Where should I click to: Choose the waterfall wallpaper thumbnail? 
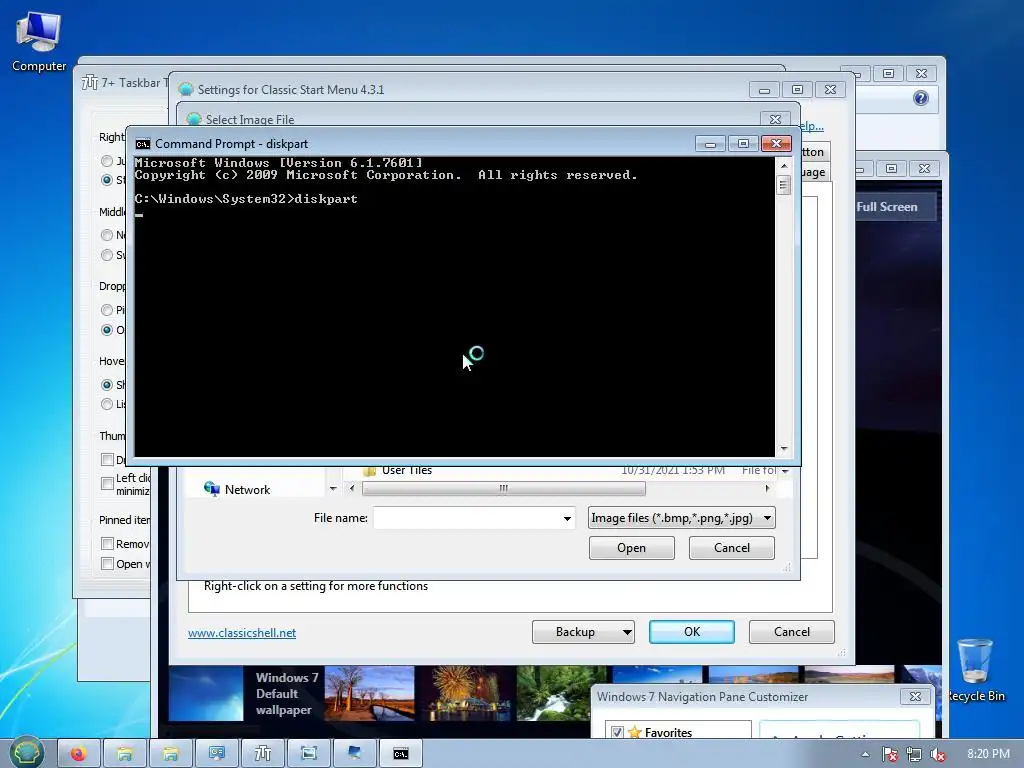point(561,693)
